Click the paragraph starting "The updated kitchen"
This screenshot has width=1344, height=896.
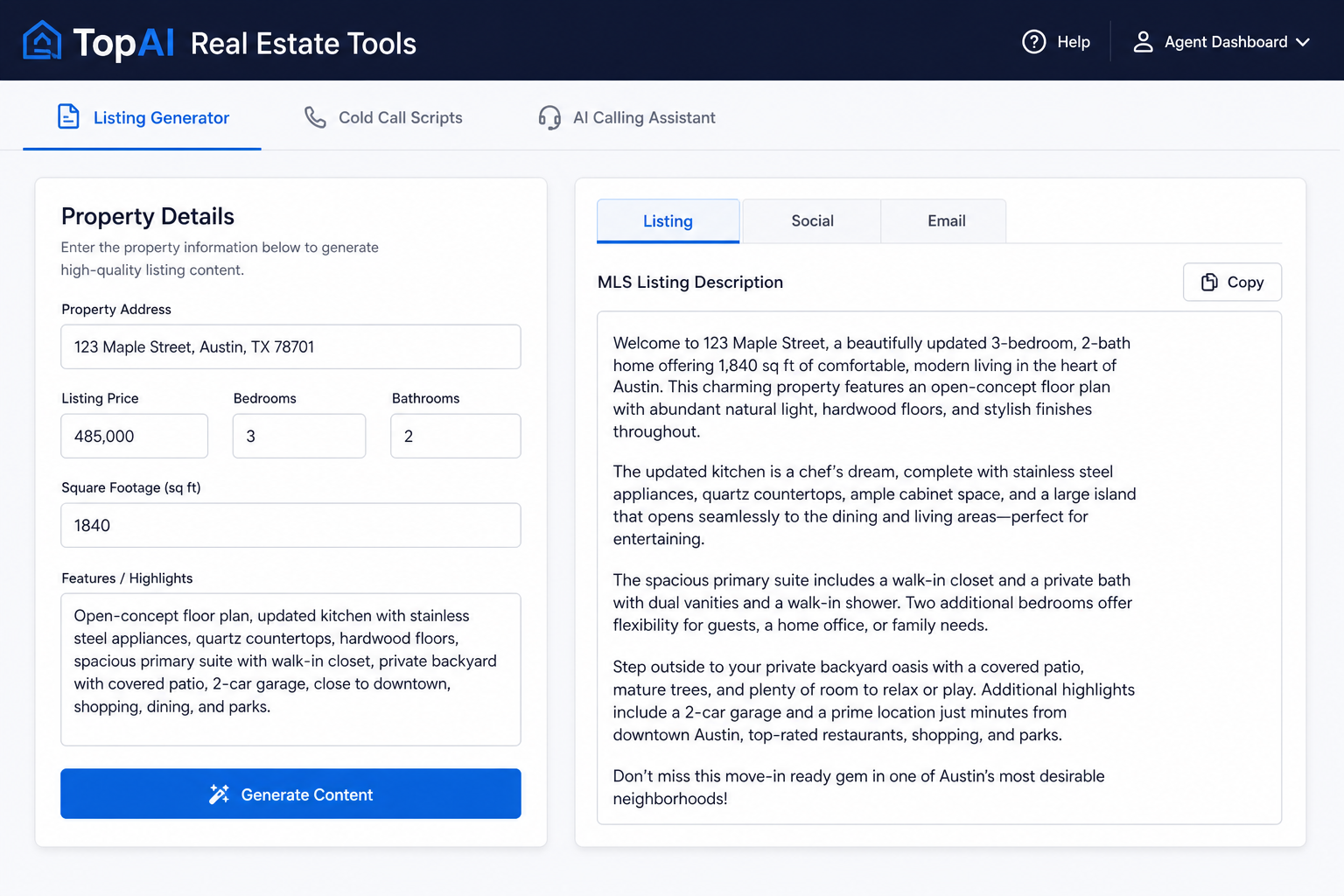coord(874,505)
